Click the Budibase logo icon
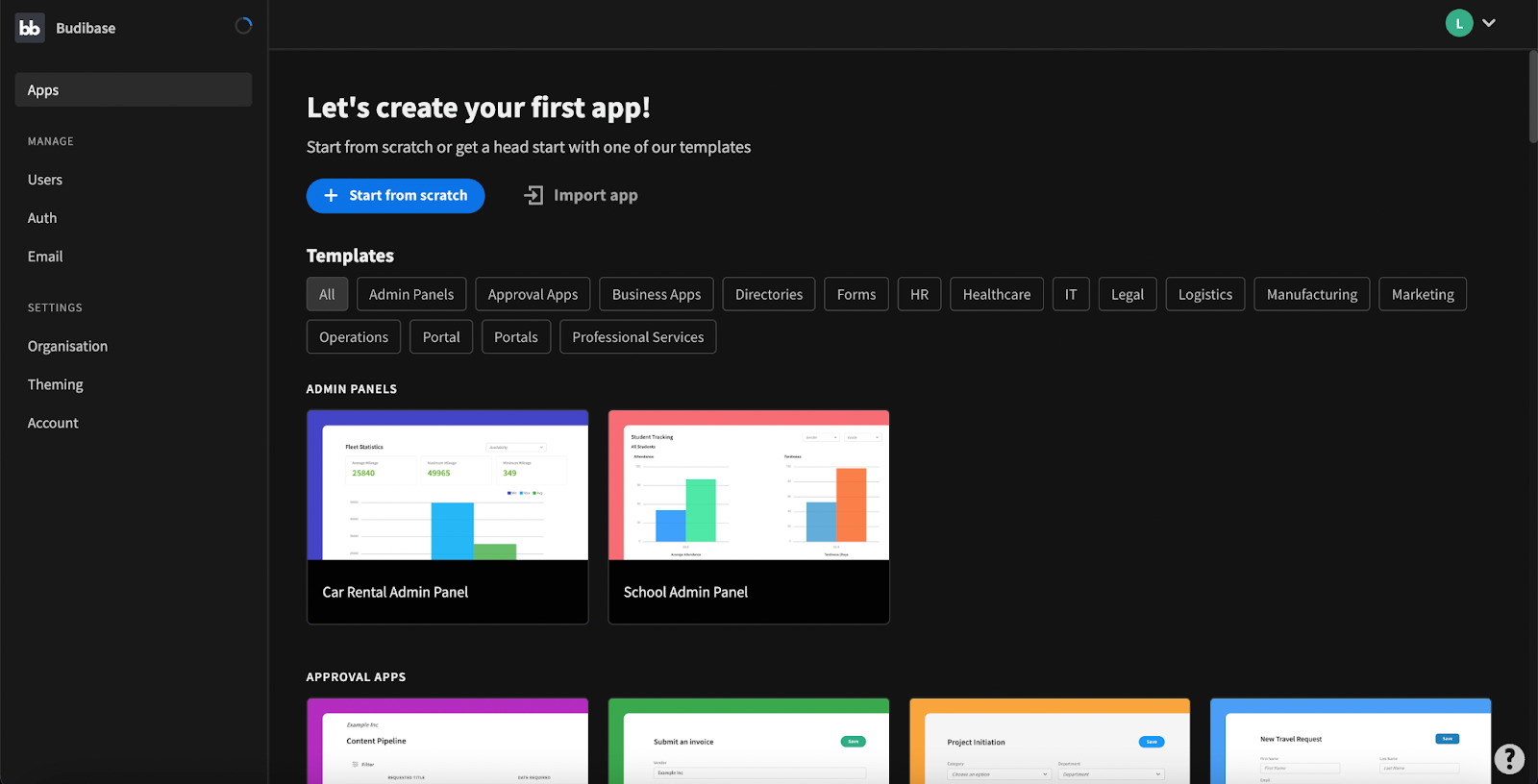The height and width of the screenshot is (784, 1538). (x=30, y=28)
